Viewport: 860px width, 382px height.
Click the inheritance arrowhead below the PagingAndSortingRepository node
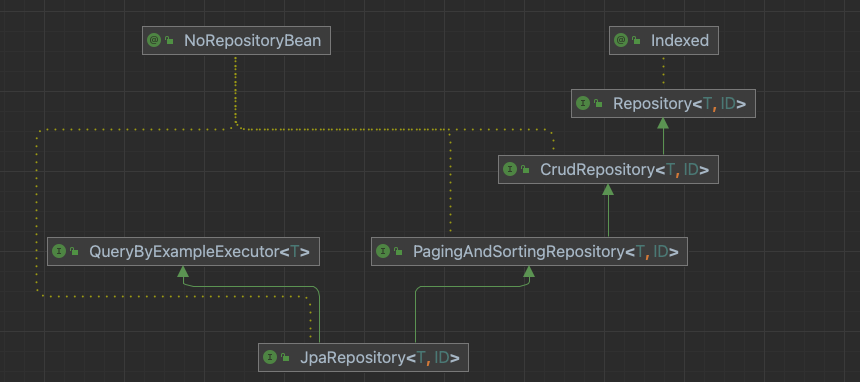(529, 271)
